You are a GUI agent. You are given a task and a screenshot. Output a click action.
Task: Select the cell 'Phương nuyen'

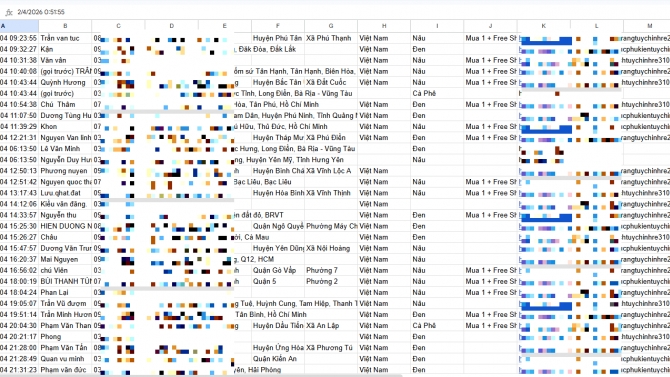click(65, 171)
